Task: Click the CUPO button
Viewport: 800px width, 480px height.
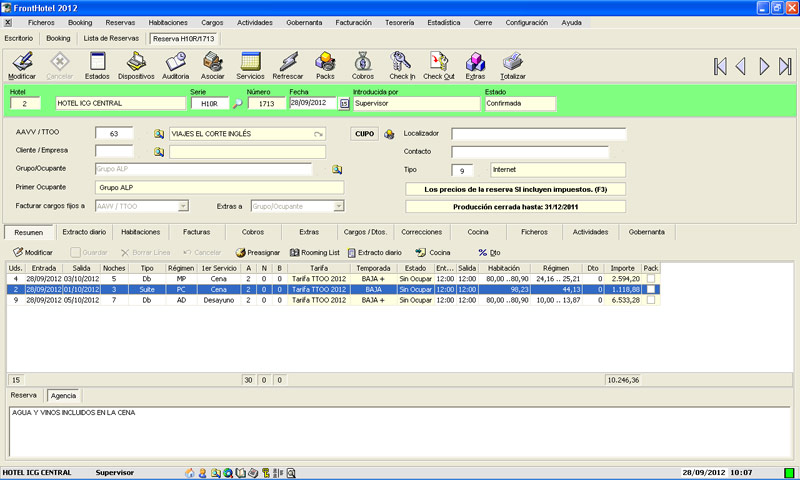Action: [363, 133]
